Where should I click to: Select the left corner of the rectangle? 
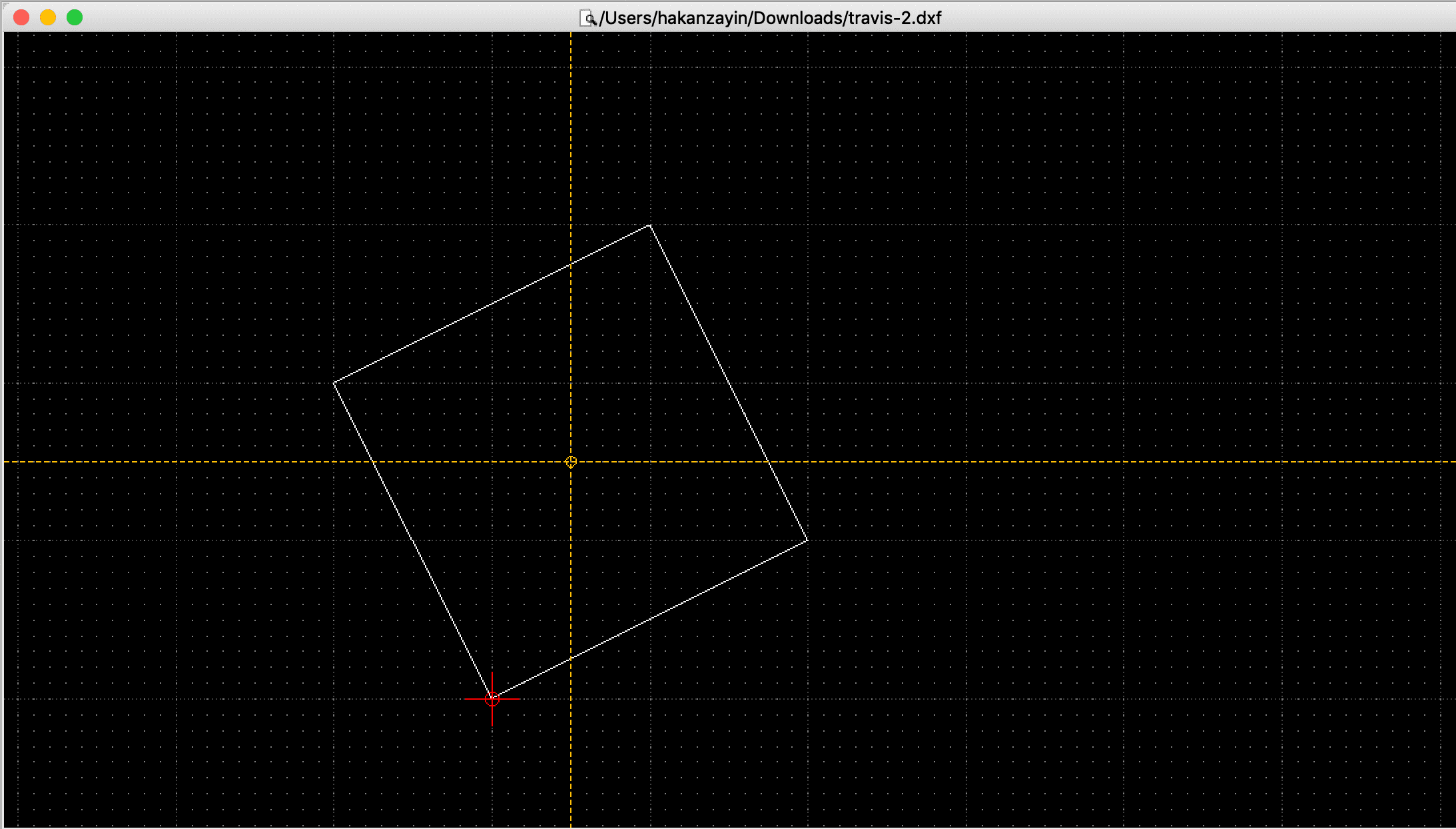[x=334, y=383]
